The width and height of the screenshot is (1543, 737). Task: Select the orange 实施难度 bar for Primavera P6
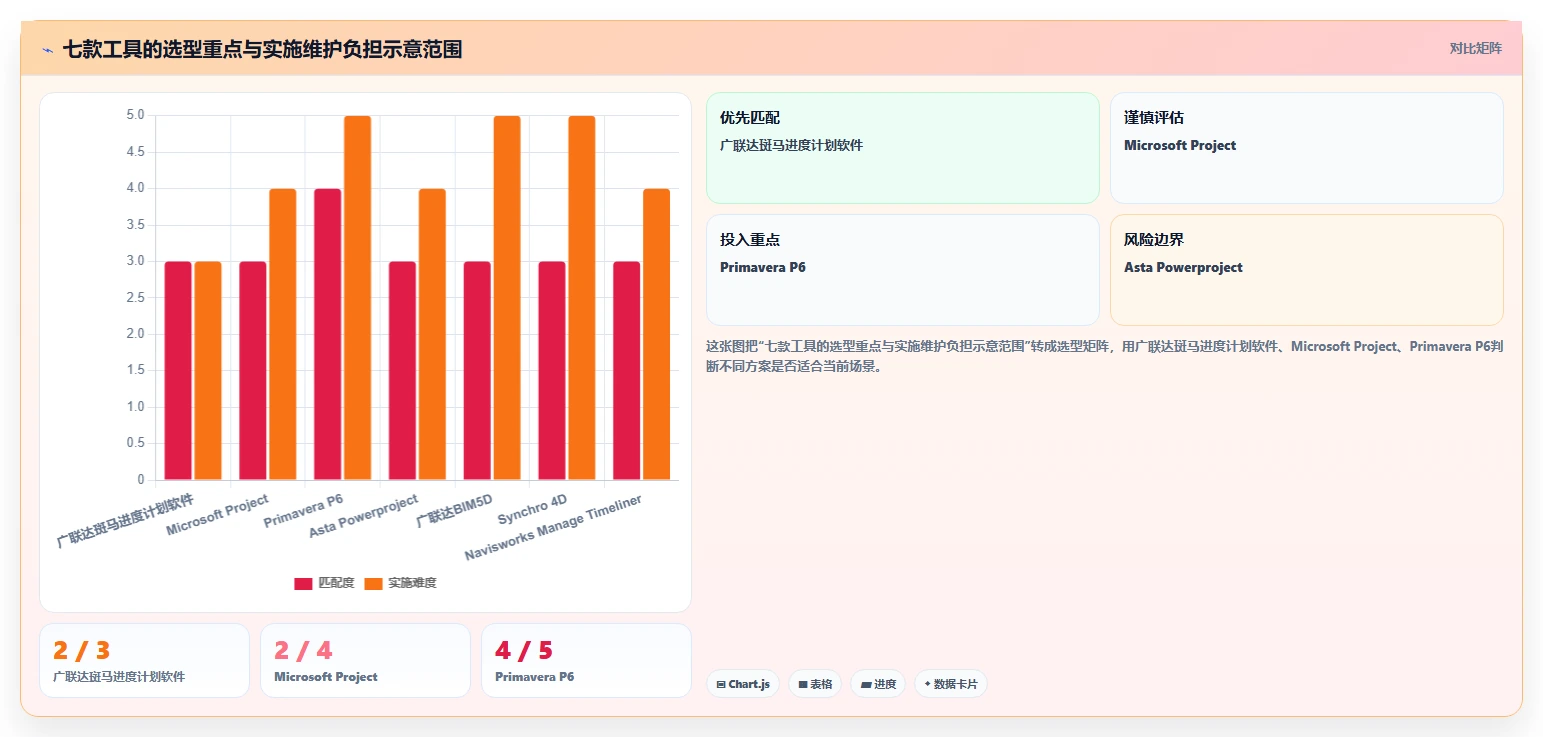(x=358, y=298)
